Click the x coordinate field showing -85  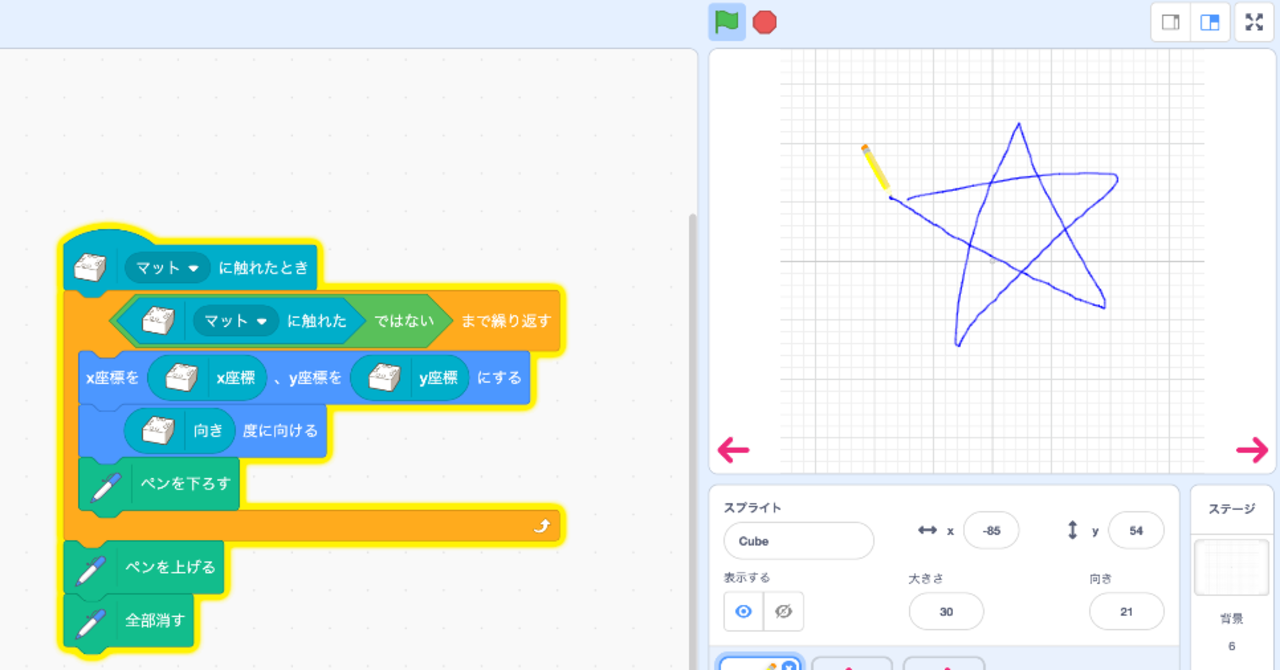click(x=991, y=530)
